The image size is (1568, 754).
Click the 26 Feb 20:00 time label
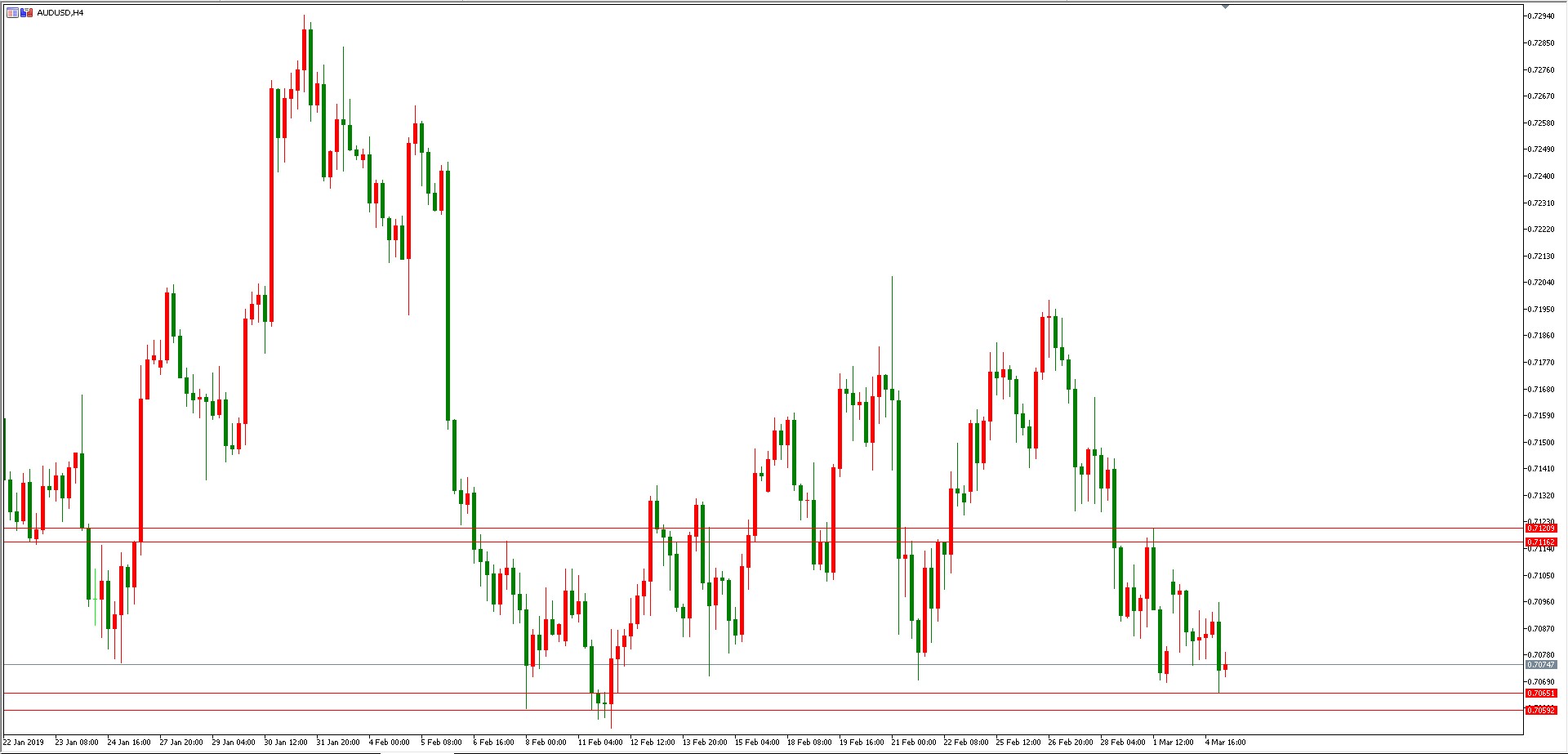[1071, 743]
